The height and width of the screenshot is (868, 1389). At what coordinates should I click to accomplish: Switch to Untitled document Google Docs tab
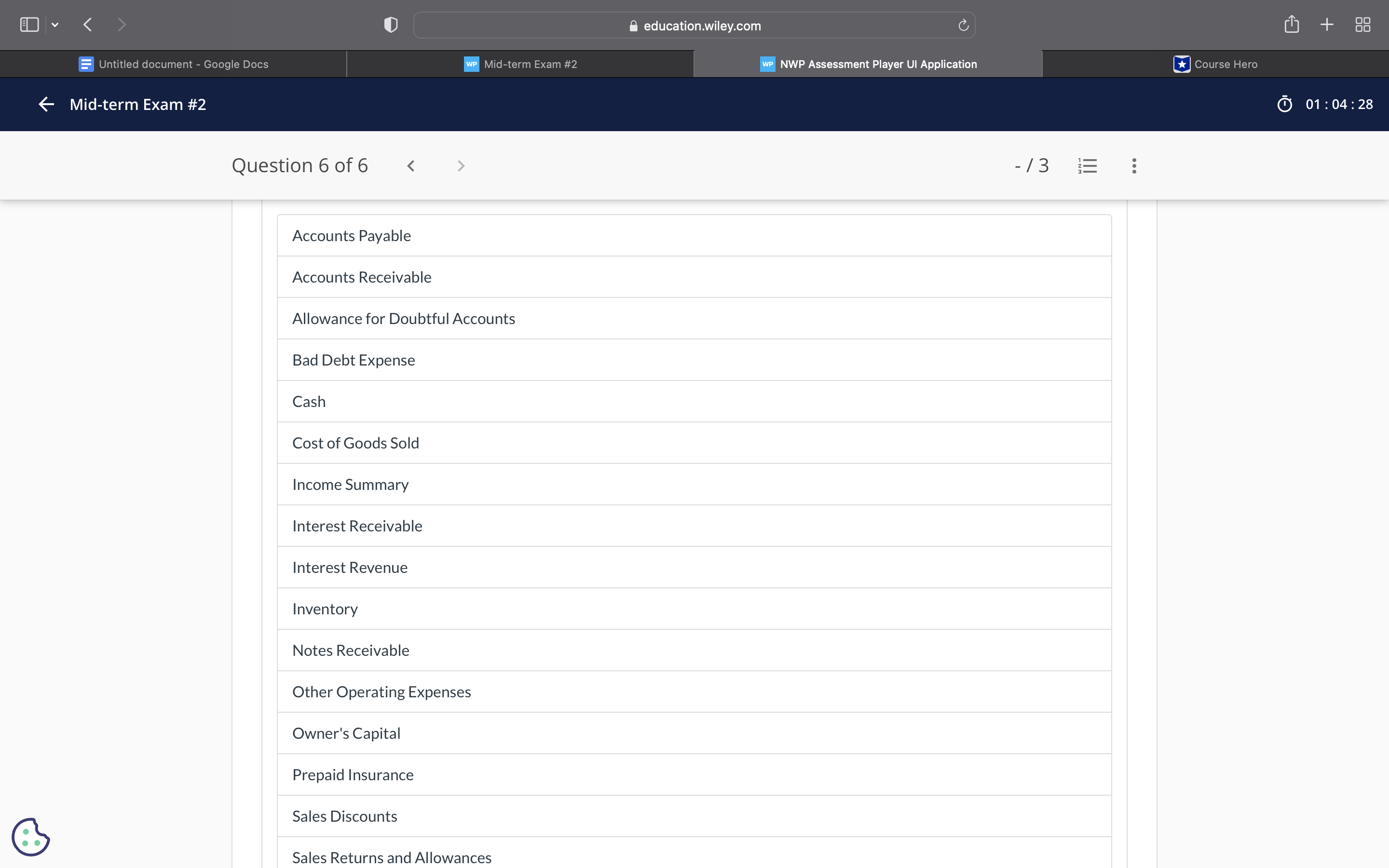173,64
